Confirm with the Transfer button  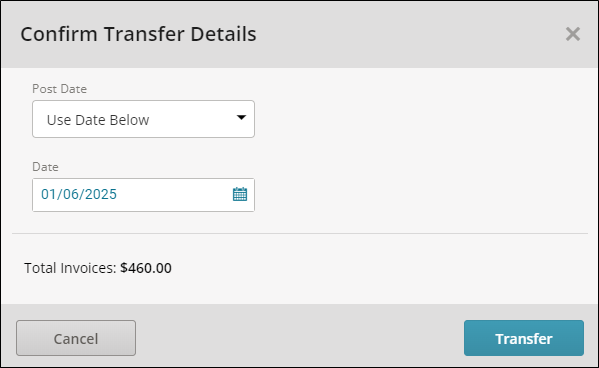coord(524,338)
